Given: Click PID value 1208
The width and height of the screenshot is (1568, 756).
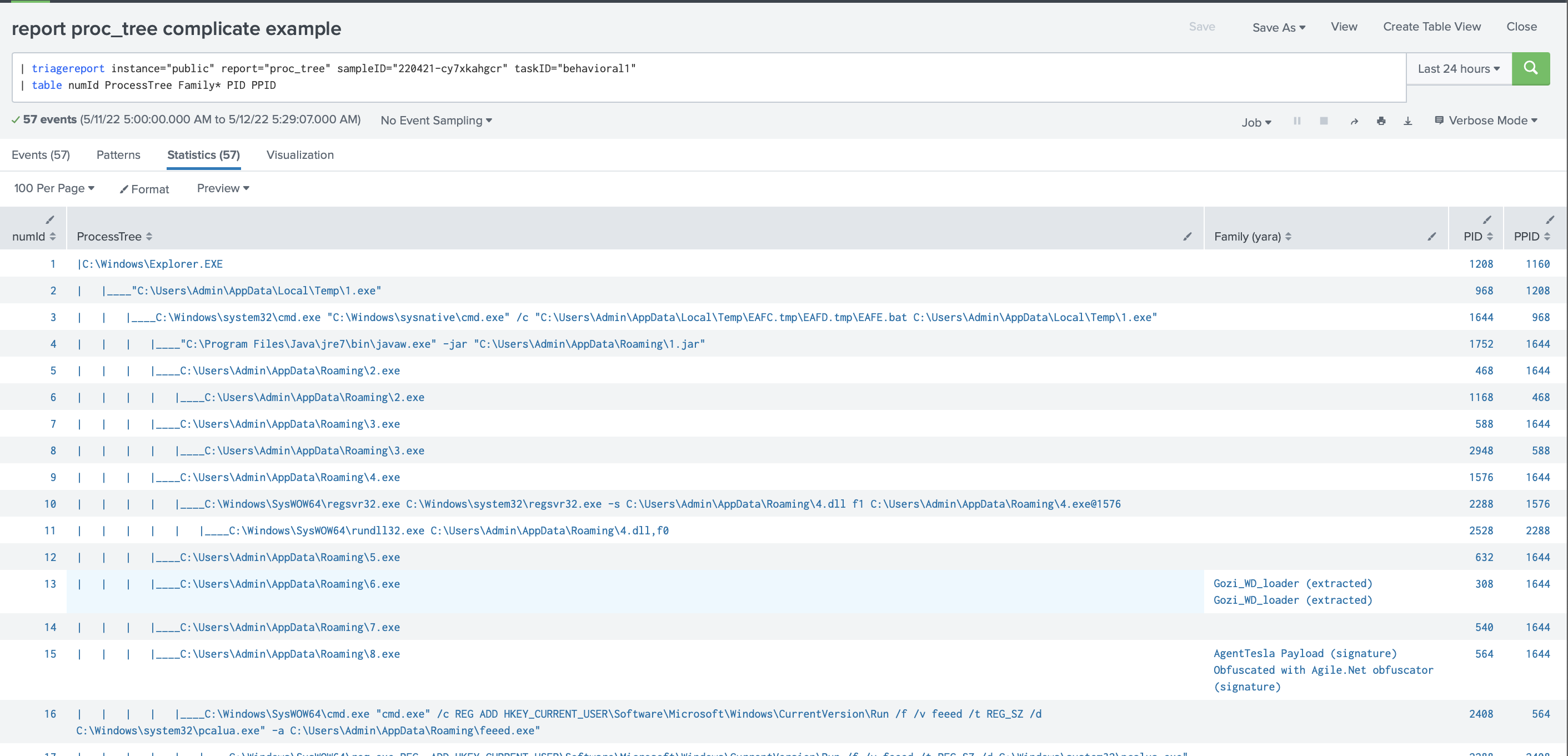Looking at the screenshot, I should pos(1481,263).
